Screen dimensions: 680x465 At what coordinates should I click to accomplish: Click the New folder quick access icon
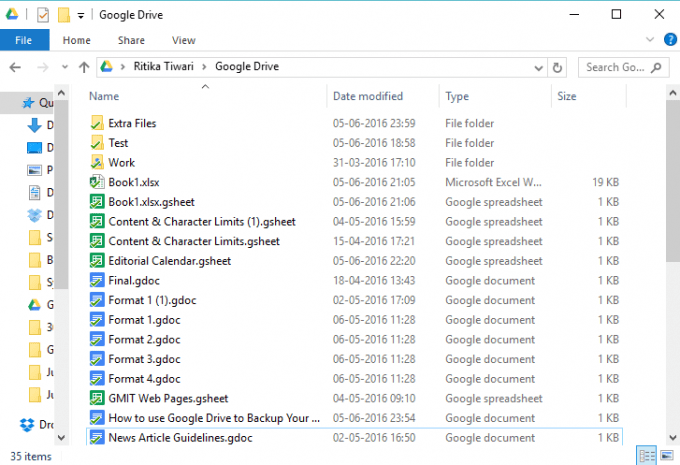coord(64,15)
